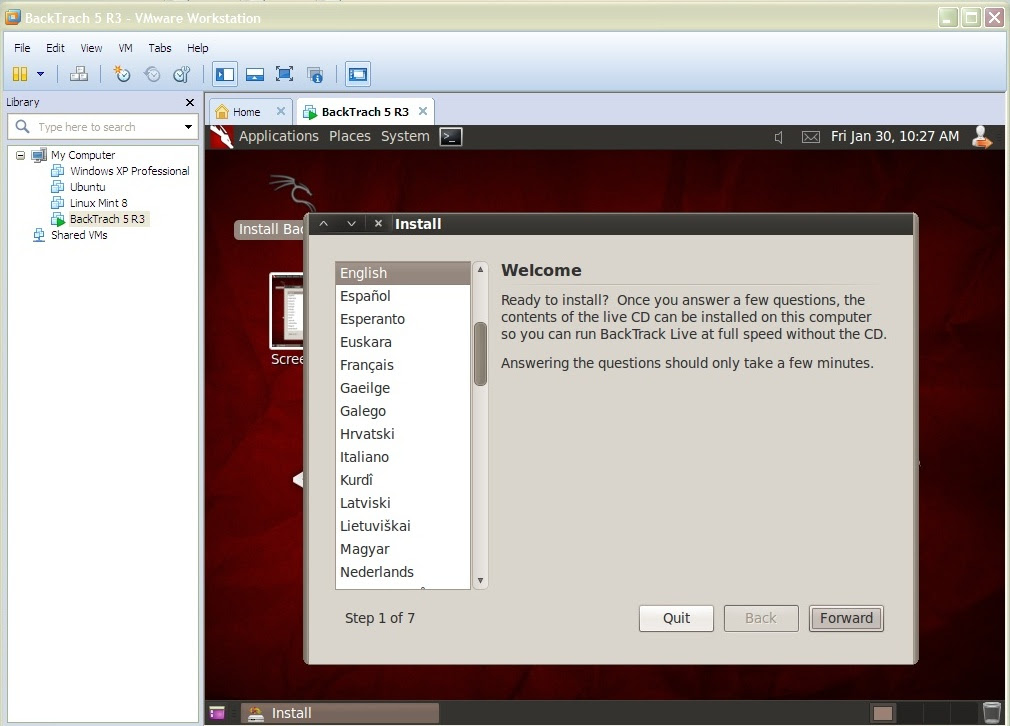Screen dimensions: 1010x726
Task: Open the Places menu in guest
Action: [x=350, y=137]
